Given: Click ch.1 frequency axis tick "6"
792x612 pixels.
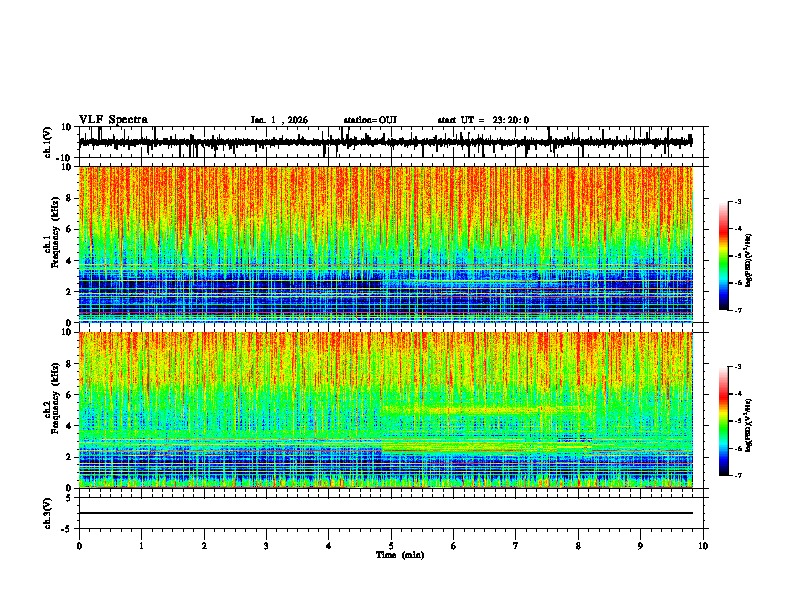Looking at the screenshot, I should (69, 229).
